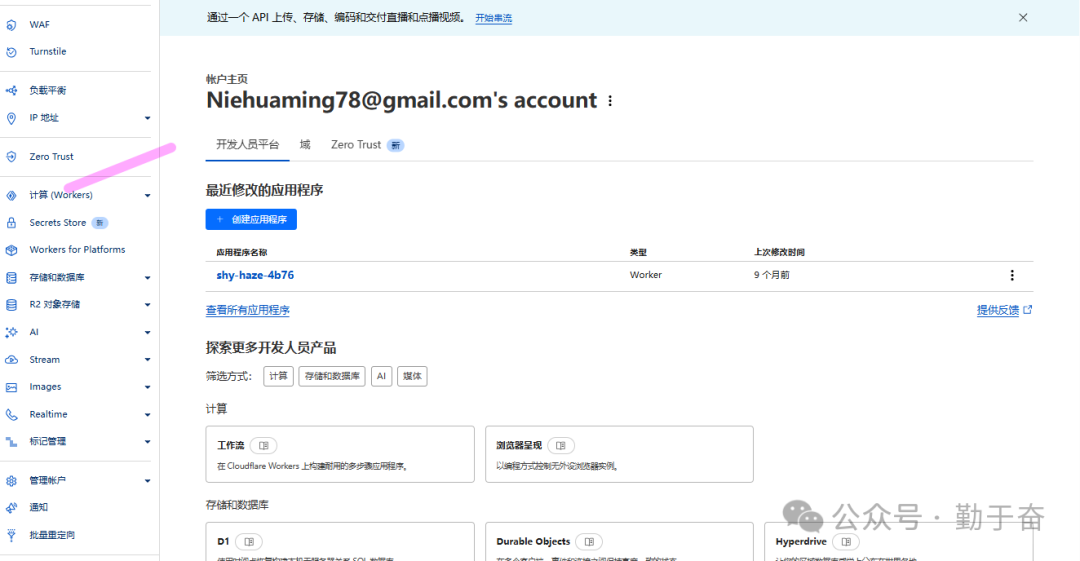Image resolution: width=1080 pixels, height=561 pixels.
Task: Open Turnstile in the sidebar
Action: (x=48, y=52)
